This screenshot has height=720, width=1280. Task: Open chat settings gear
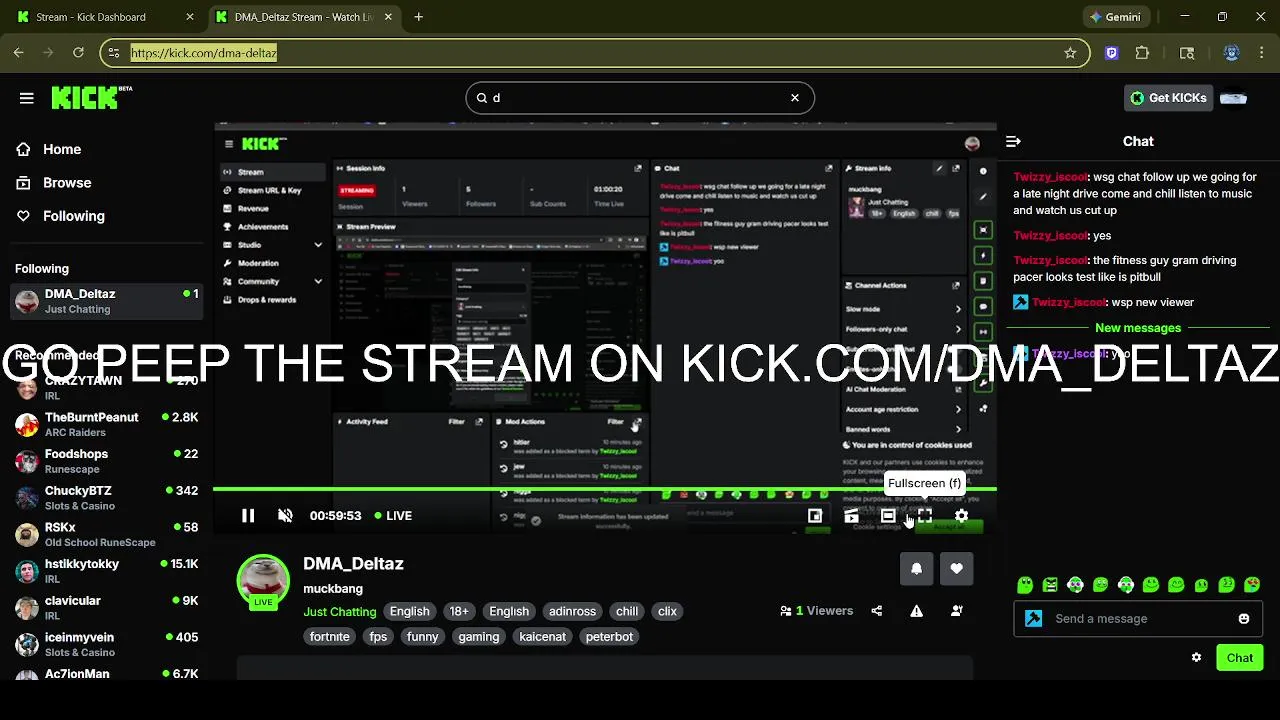1196,658
